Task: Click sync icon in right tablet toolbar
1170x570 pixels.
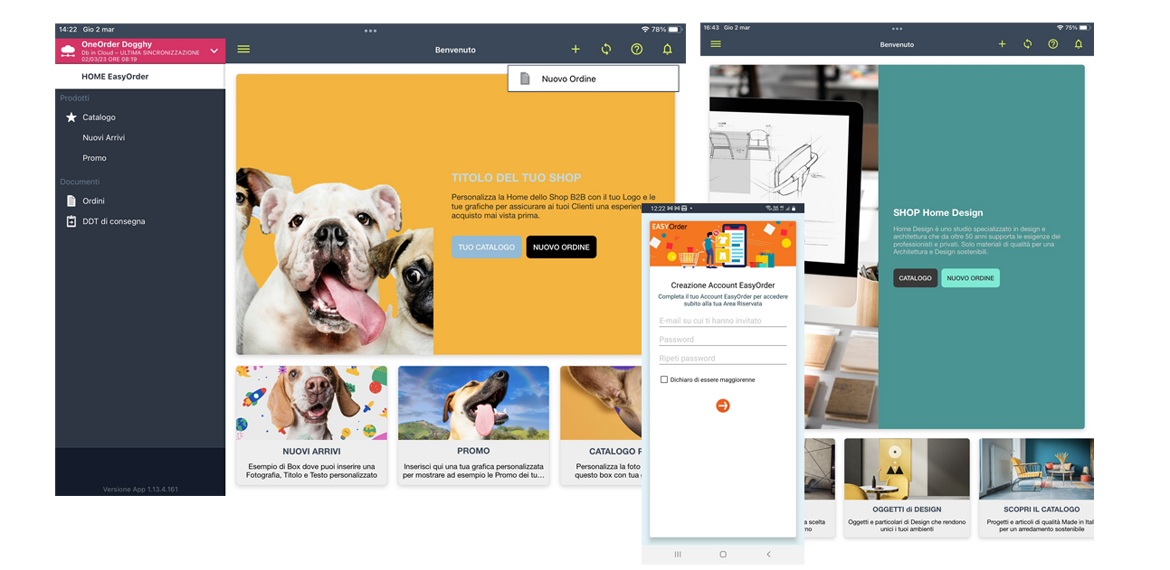Action: (1027, 44)
